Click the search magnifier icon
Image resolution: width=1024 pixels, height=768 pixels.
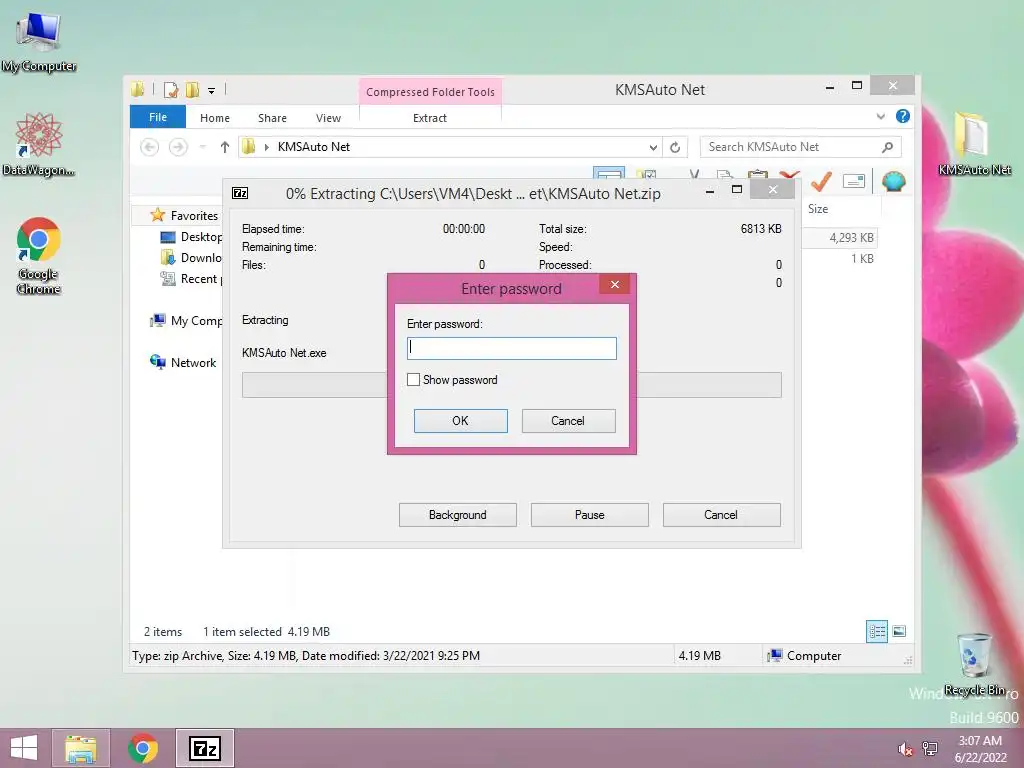(887, 147)
